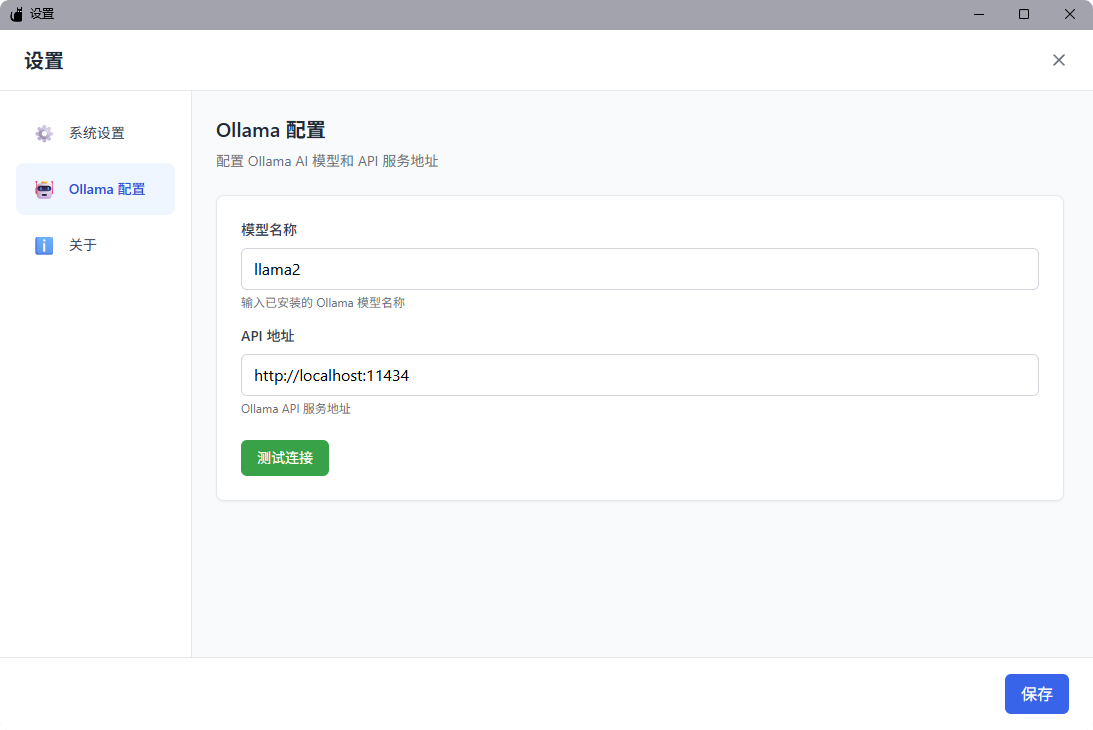Click the robot icon on the Ollama 配置 entry

(44, 189)
